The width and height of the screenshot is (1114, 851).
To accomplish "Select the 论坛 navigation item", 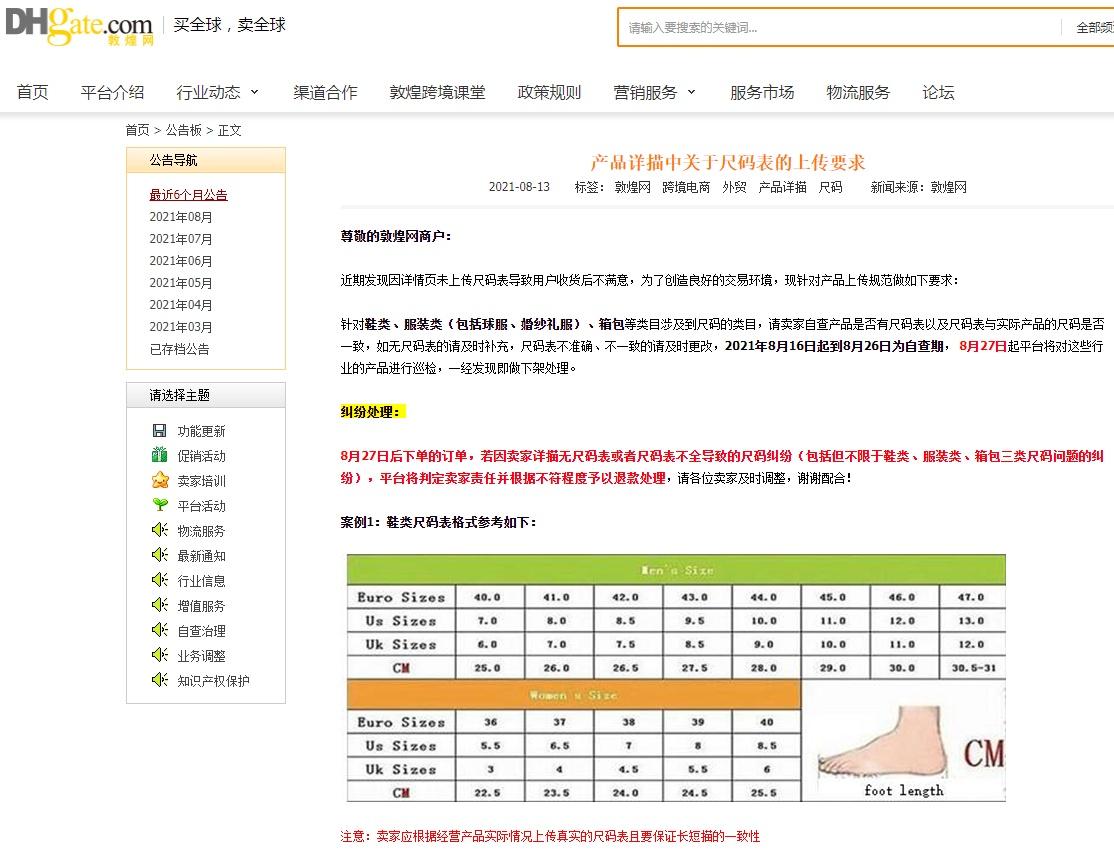I will (938, 92).
